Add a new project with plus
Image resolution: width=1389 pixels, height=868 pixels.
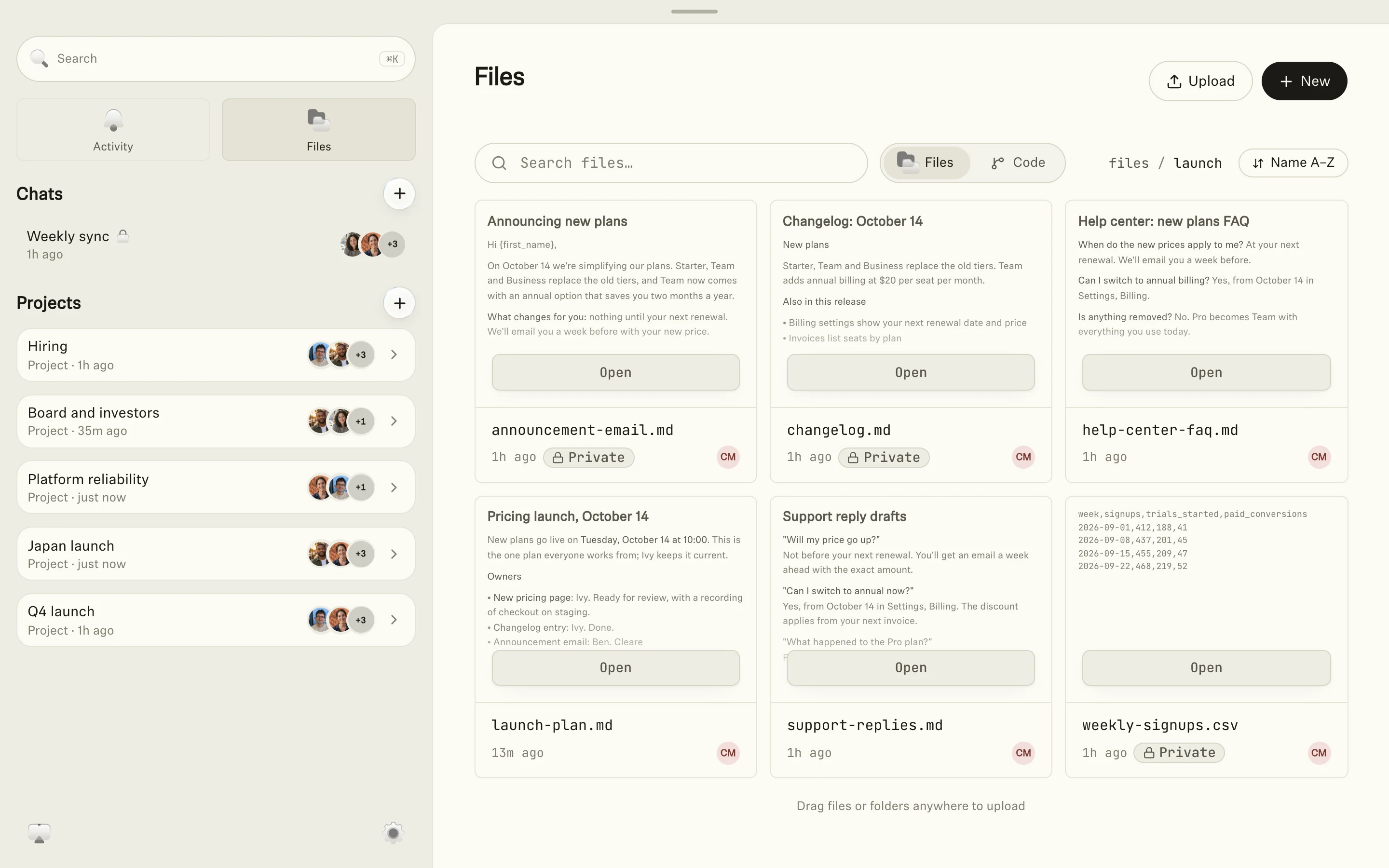point(399,303)
